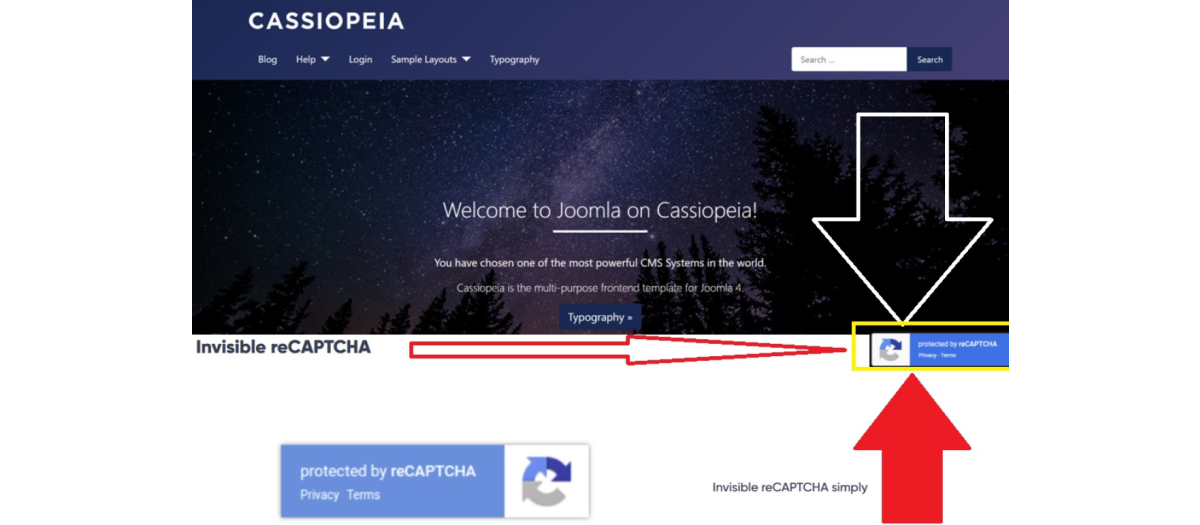Open the Blog menu item
Image resolution: width=1200 pixels, height=525 pixels.
click(x=267, y=60)
